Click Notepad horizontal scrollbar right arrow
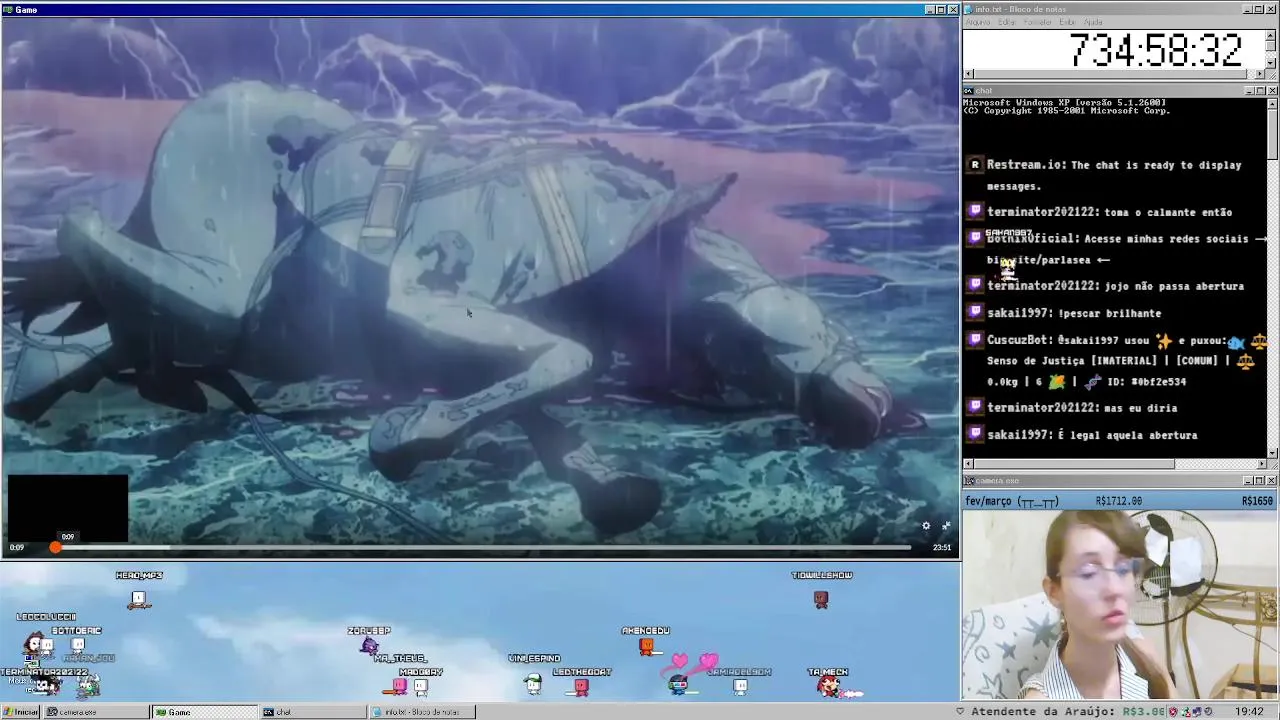Image resolution: width=1280 pixels, height=720 pixels. pos(1261,74)
